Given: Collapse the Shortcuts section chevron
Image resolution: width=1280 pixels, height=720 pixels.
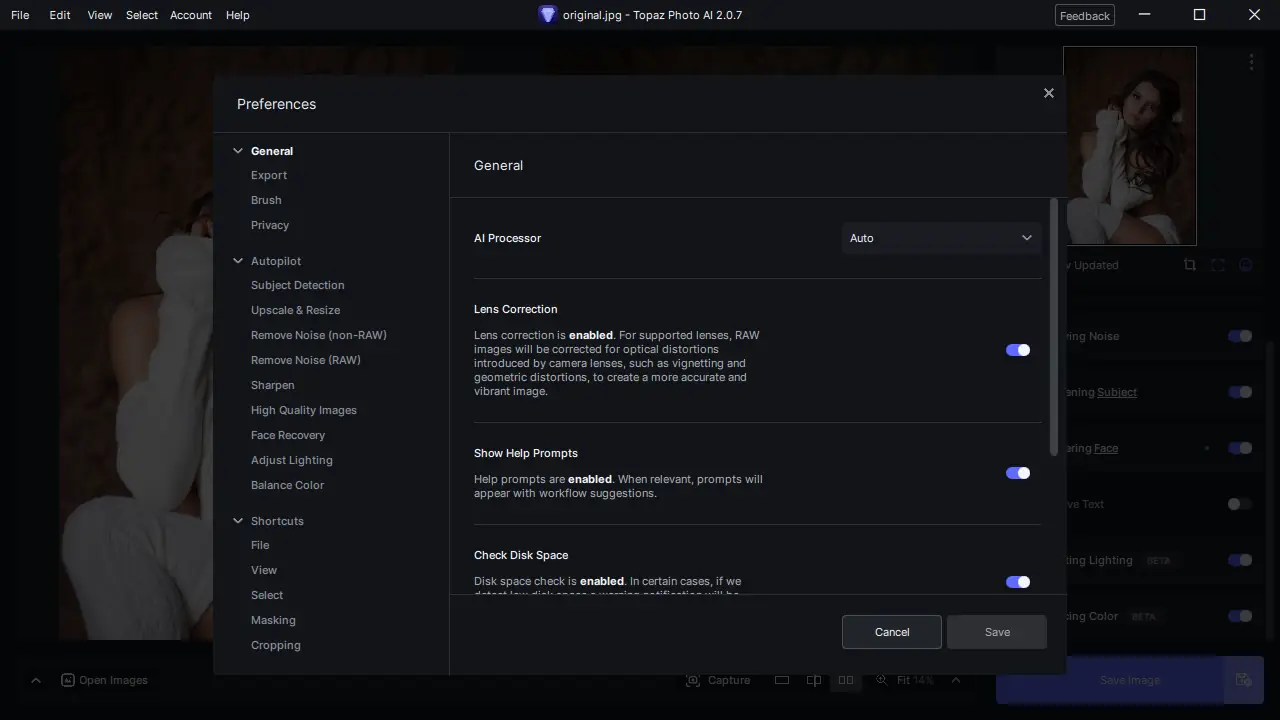Looking at the screenshot, I should [238, 521].
